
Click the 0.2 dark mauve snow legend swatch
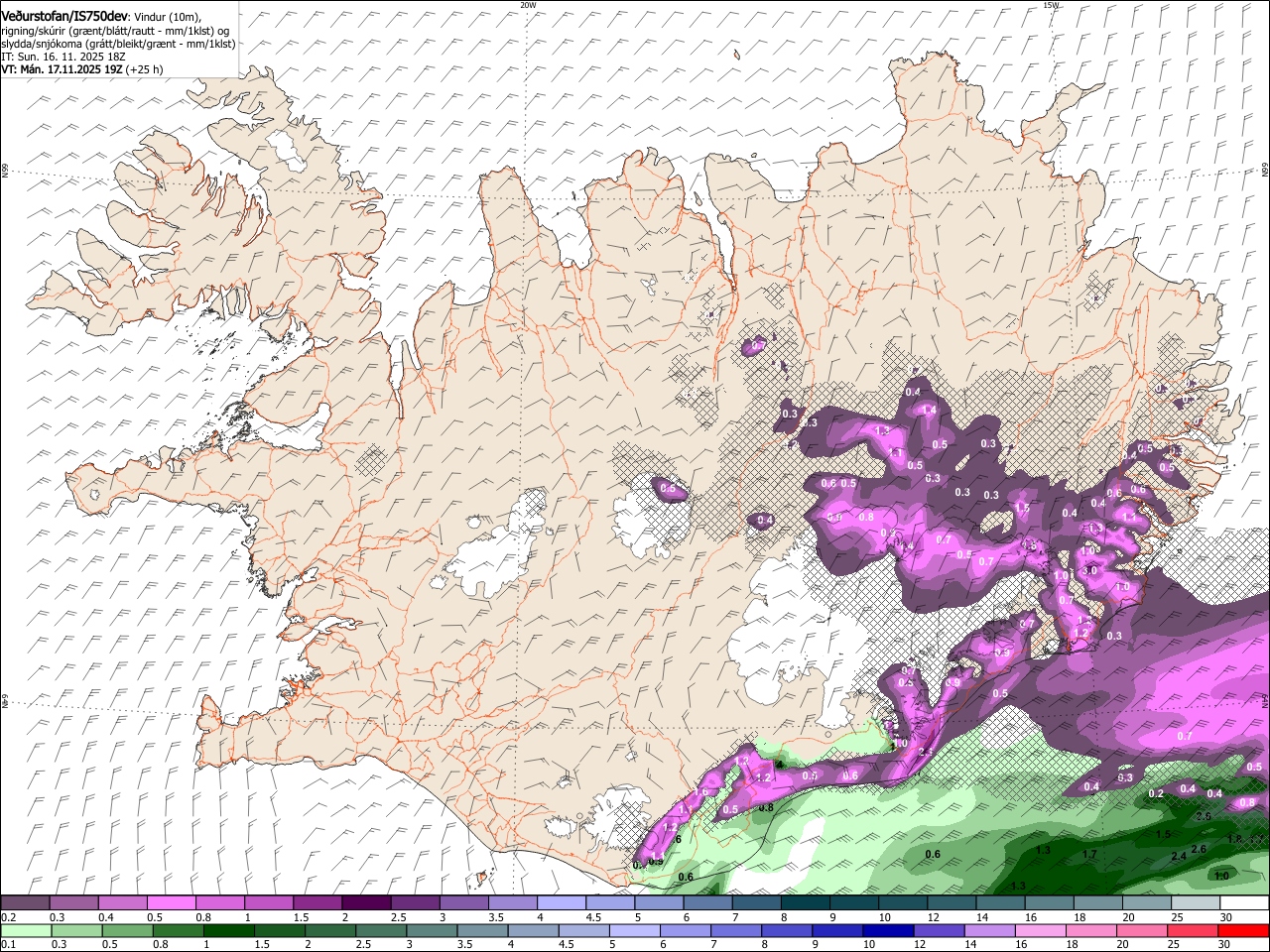click(x=25, y=902)
